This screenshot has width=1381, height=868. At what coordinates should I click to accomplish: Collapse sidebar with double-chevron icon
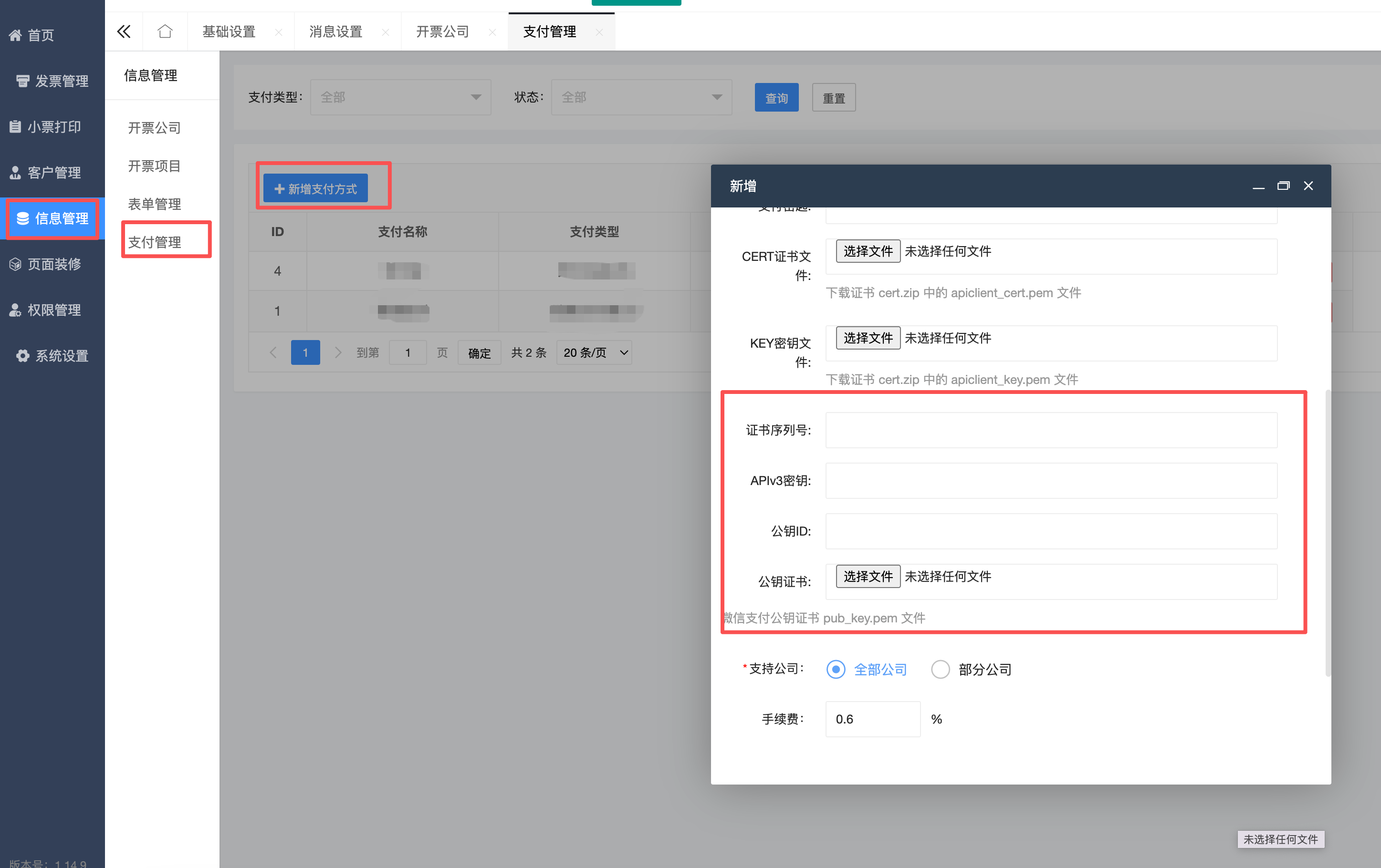[124, 31]
